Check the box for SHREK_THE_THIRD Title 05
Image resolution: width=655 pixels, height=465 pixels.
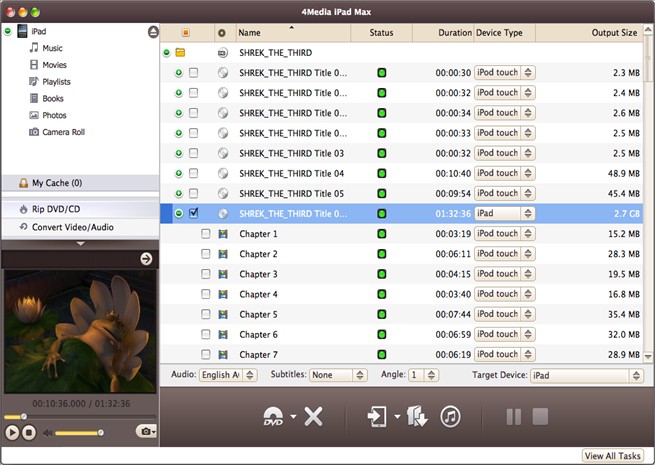(193, 193)
